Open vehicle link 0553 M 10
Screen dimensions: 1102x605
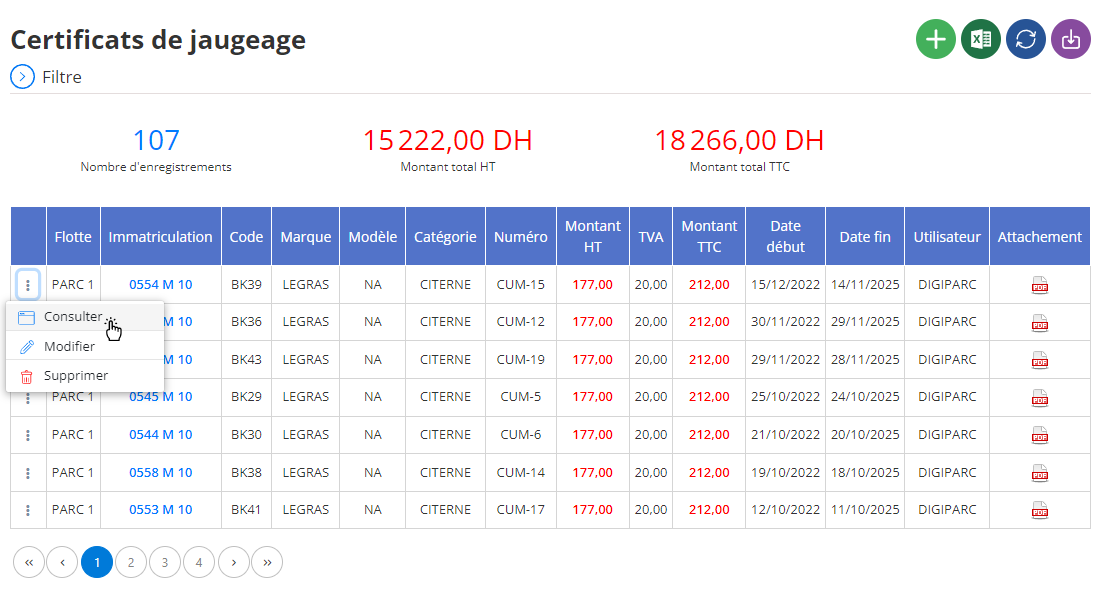(x=160, y=510)
